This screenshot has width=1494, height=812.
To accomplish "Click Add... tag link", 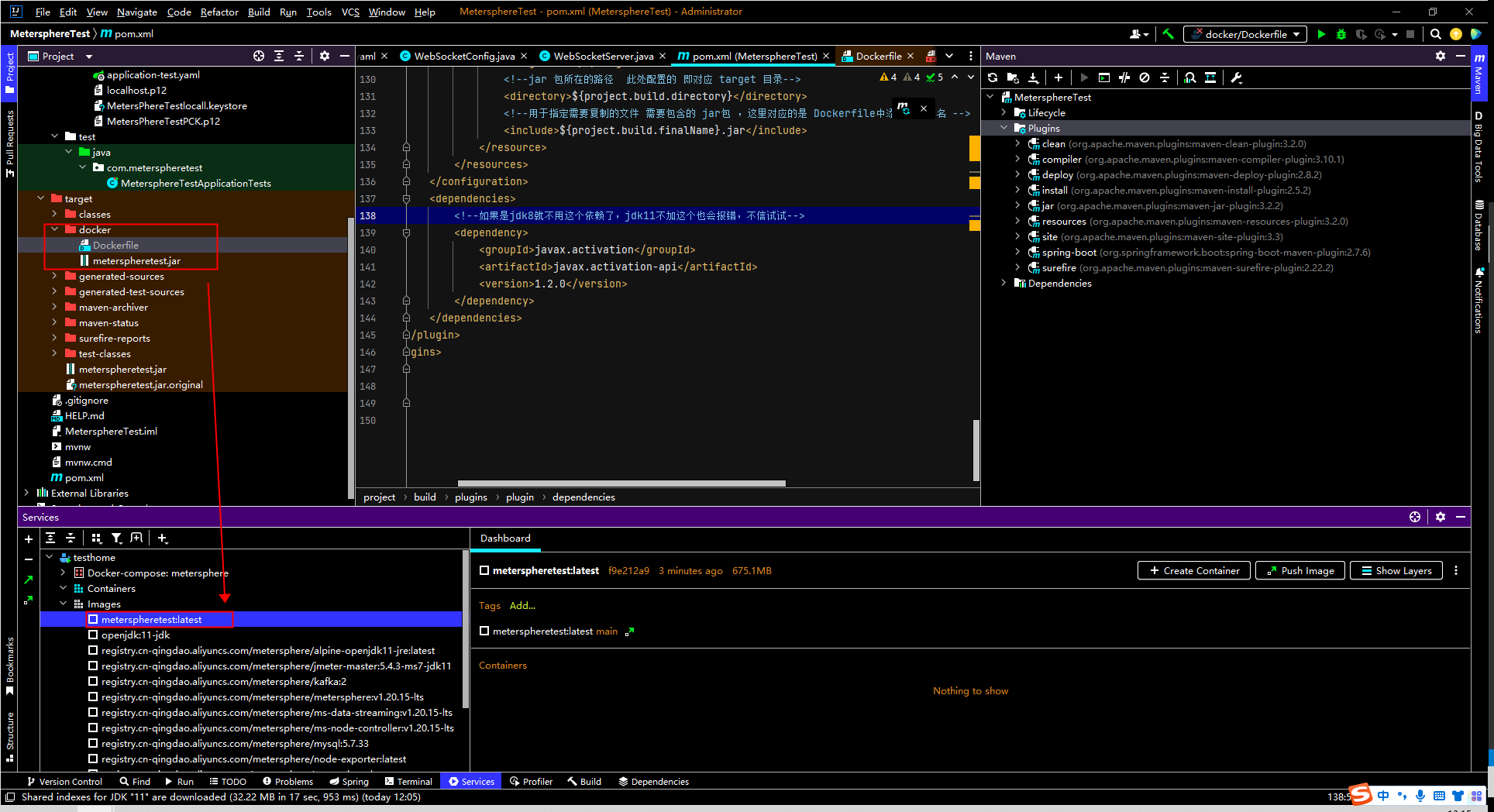I will click(522, 605).
